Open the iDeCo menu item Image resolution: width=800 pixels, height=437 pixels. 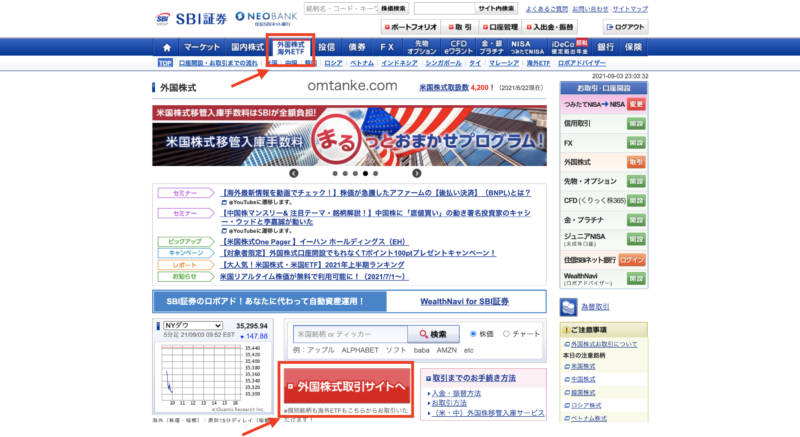click(569, 47)
